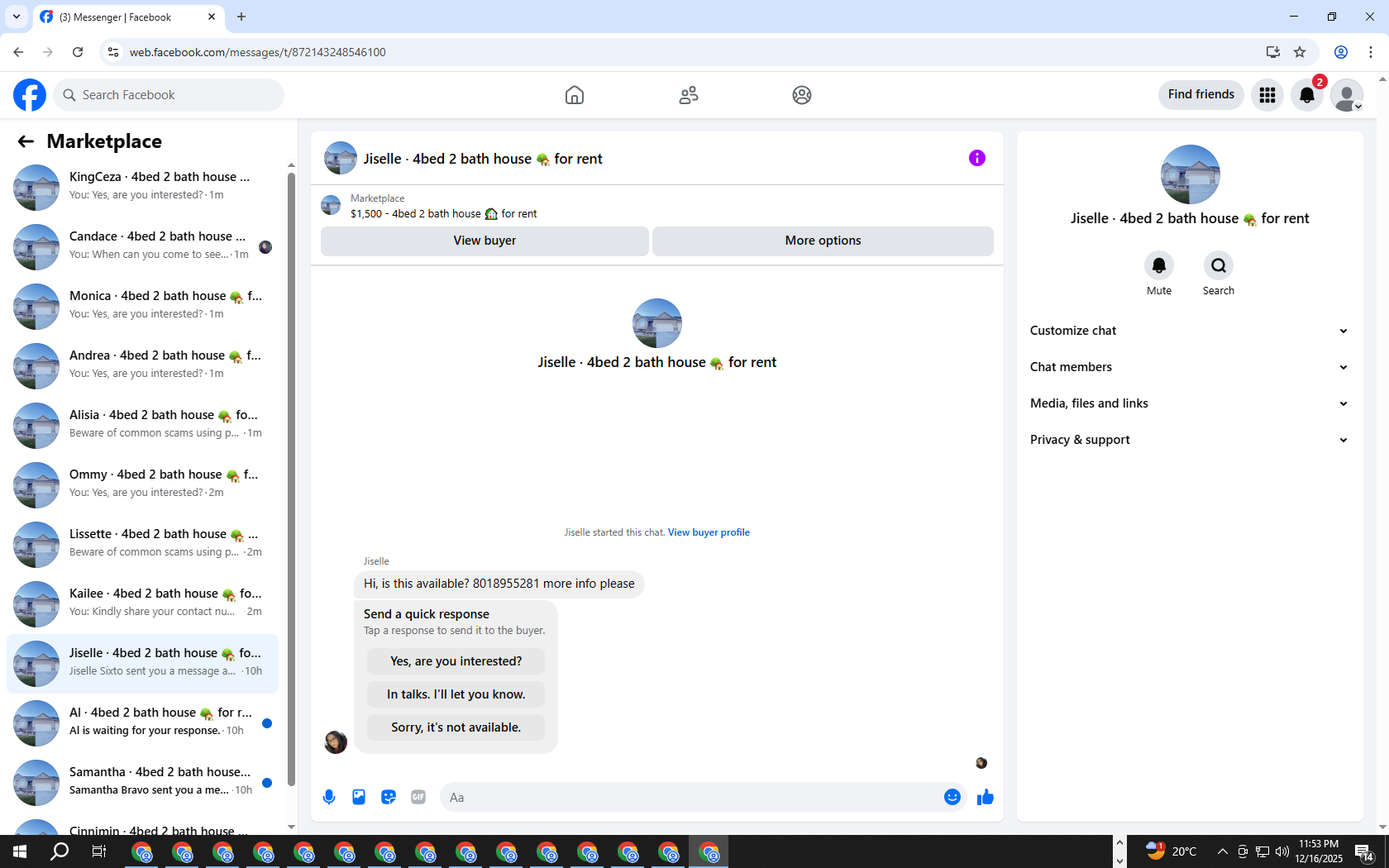Open install app icon in address bar
1389x868 pixels.
click(1273, 52)
